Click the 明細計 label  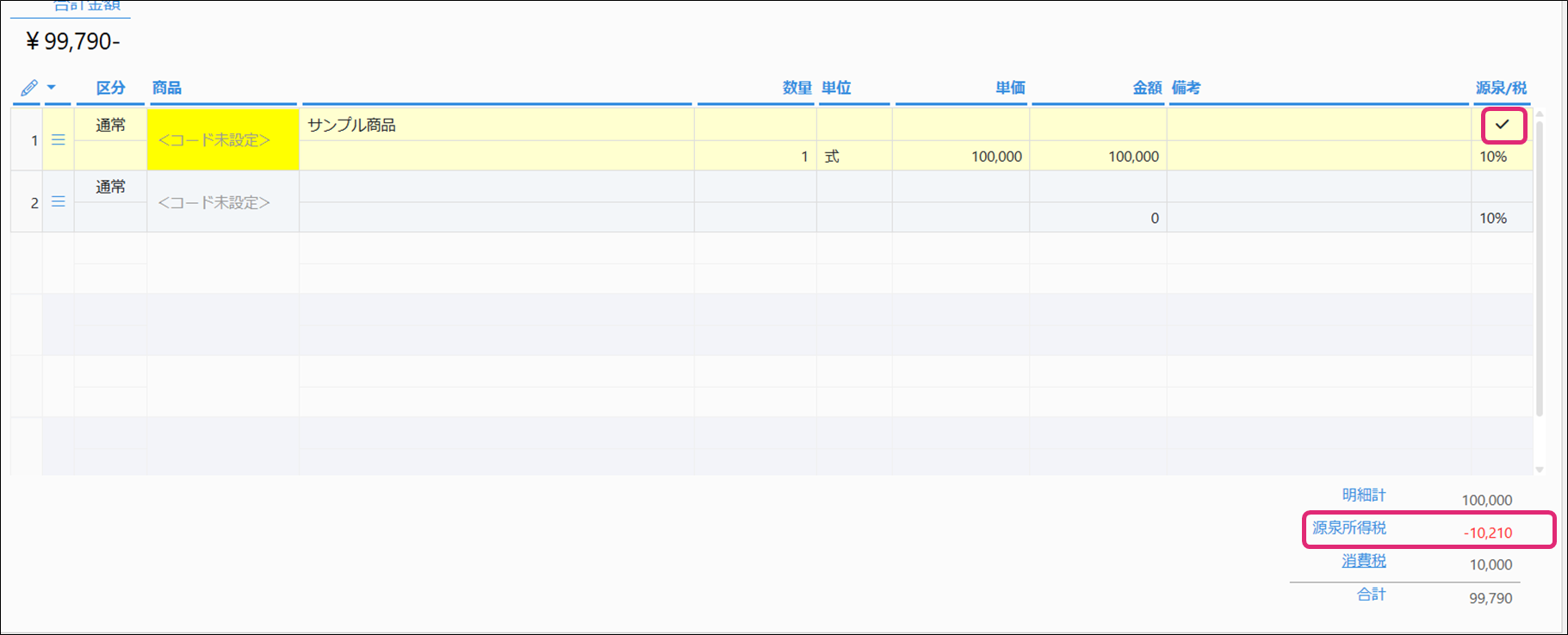1363,496
